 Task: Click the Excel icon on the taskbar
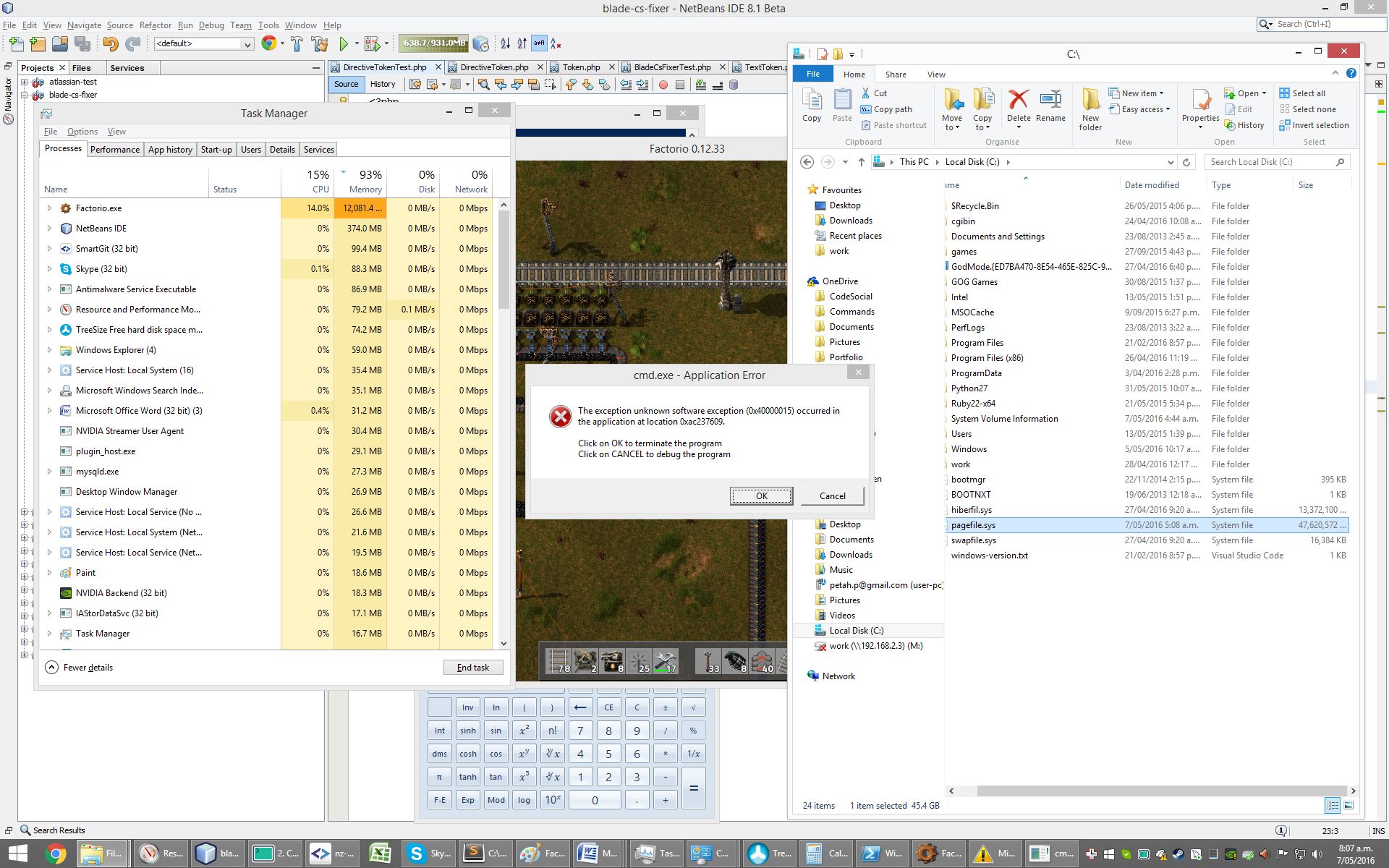pos(381,854)
